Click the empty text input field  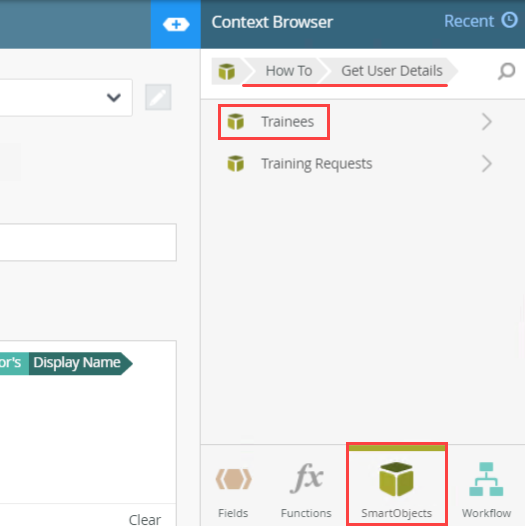click(88, 242)
